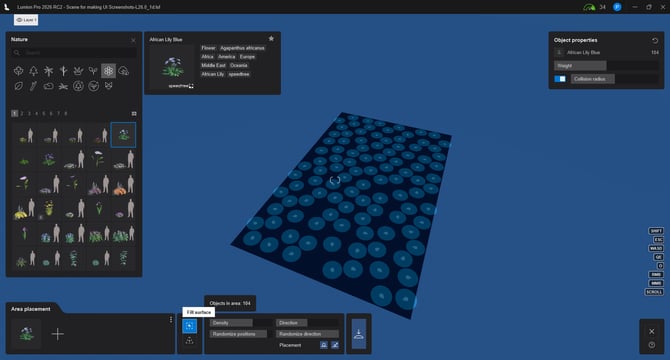The image size is (670, 360).
Task: Select the fox head category icon
Action: [x=109, y=86]
